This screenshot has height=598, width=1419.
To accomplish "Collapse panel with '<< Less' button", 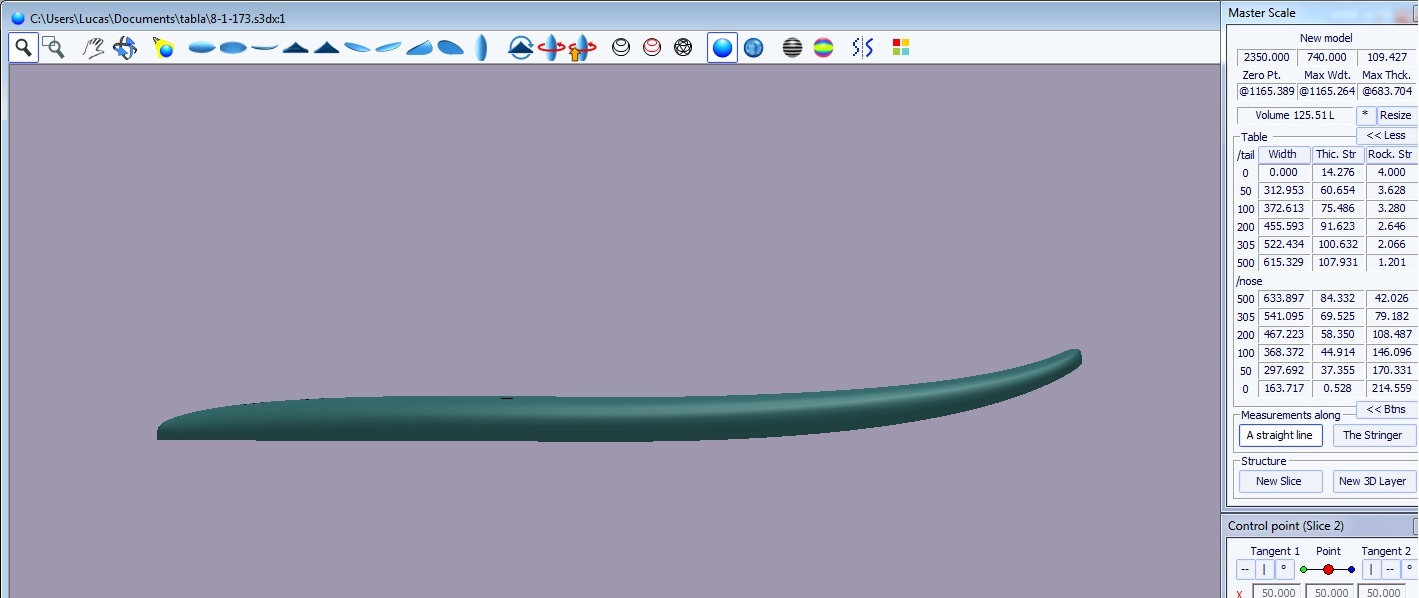I will point(1385,135).
